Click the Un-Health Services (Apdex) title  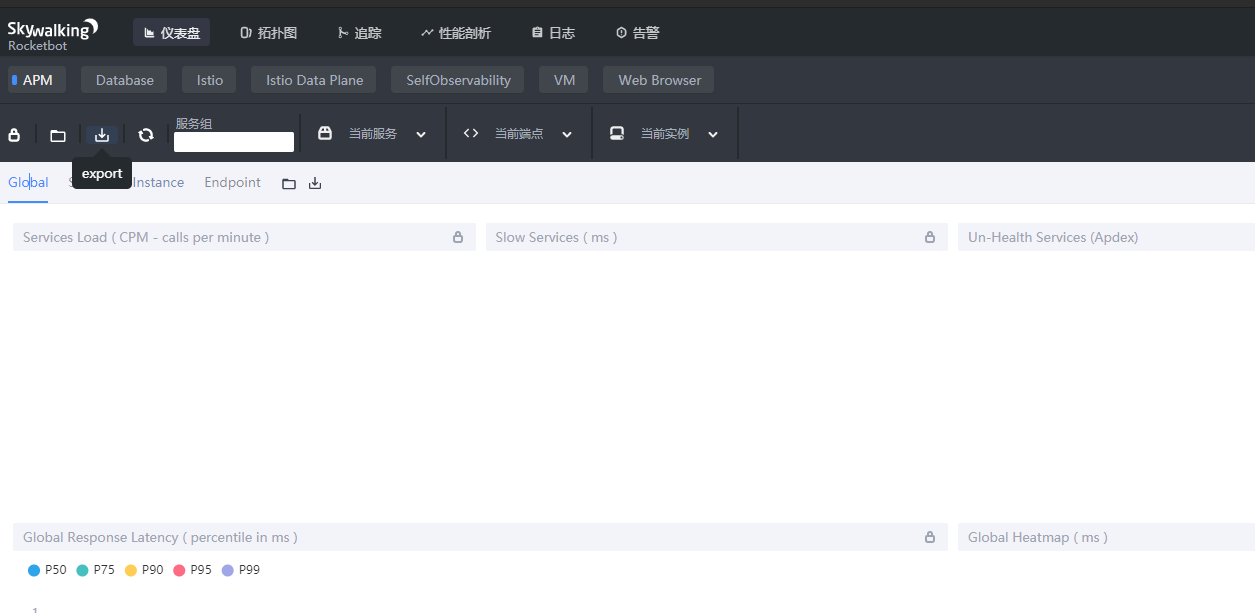tap(1053, 237)
